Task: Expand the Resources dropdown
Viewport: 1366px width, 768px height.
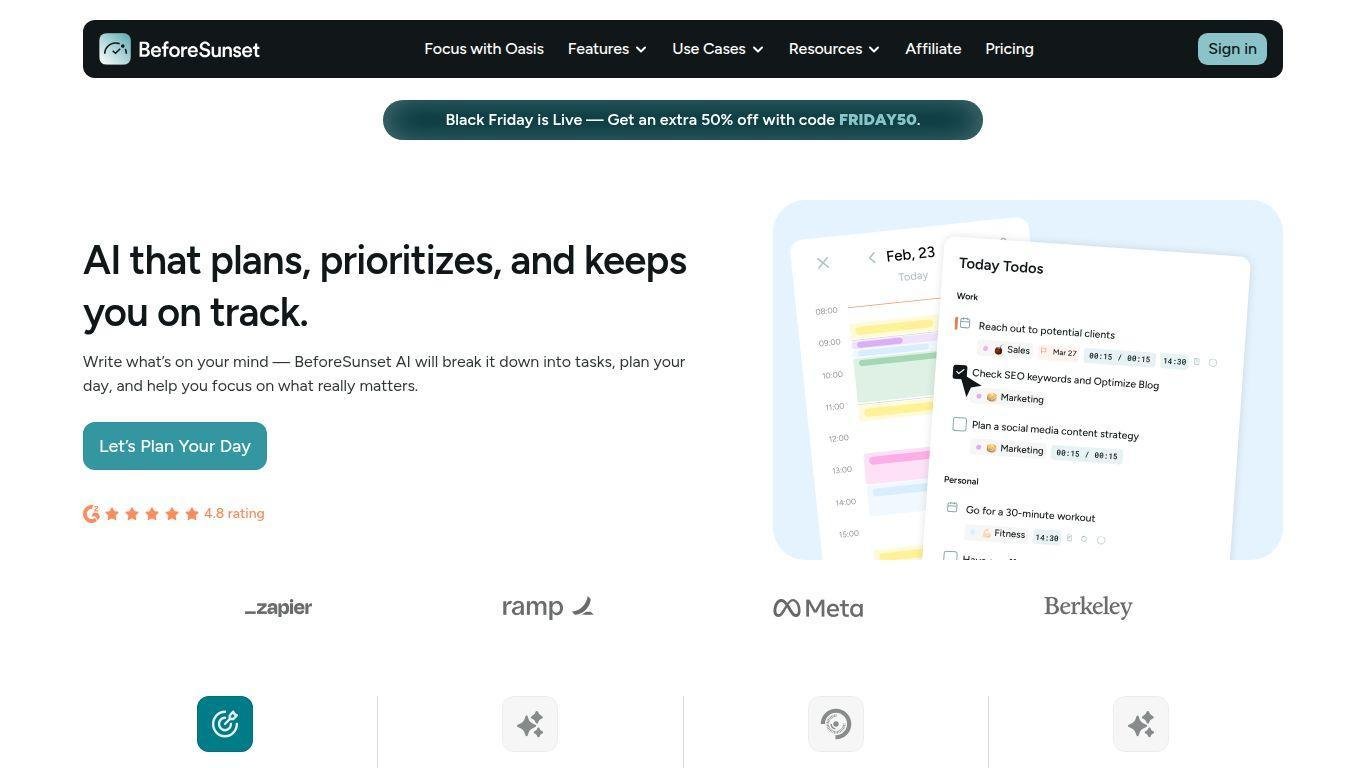Action: point(833,49)
